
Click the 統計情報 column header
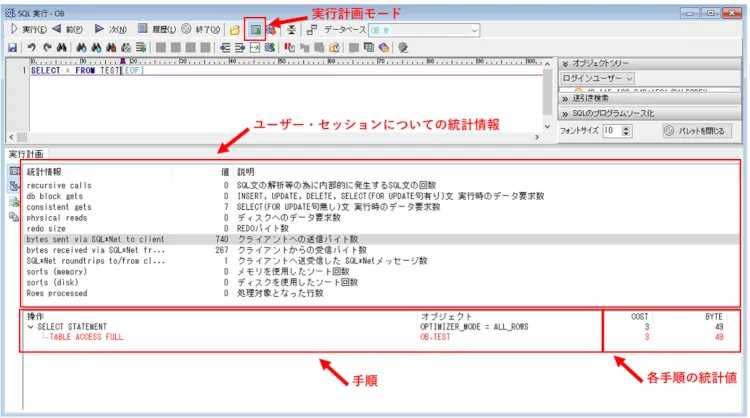pos(98,172)
